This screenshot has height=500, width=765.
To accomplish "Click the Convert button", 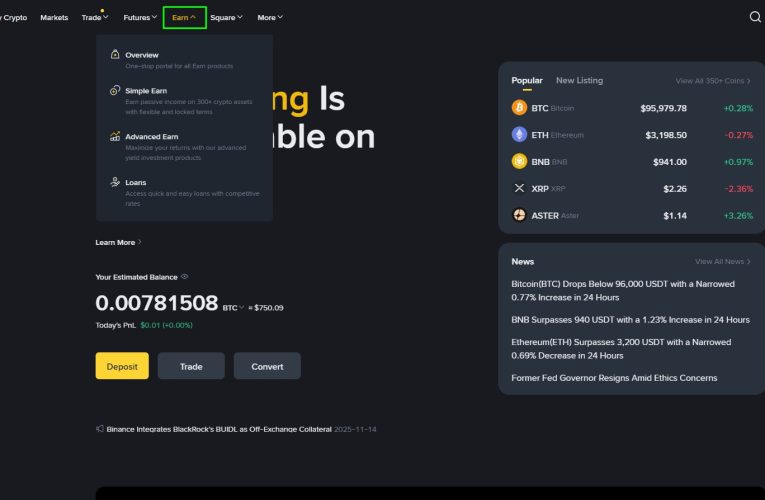I will 267,366.
